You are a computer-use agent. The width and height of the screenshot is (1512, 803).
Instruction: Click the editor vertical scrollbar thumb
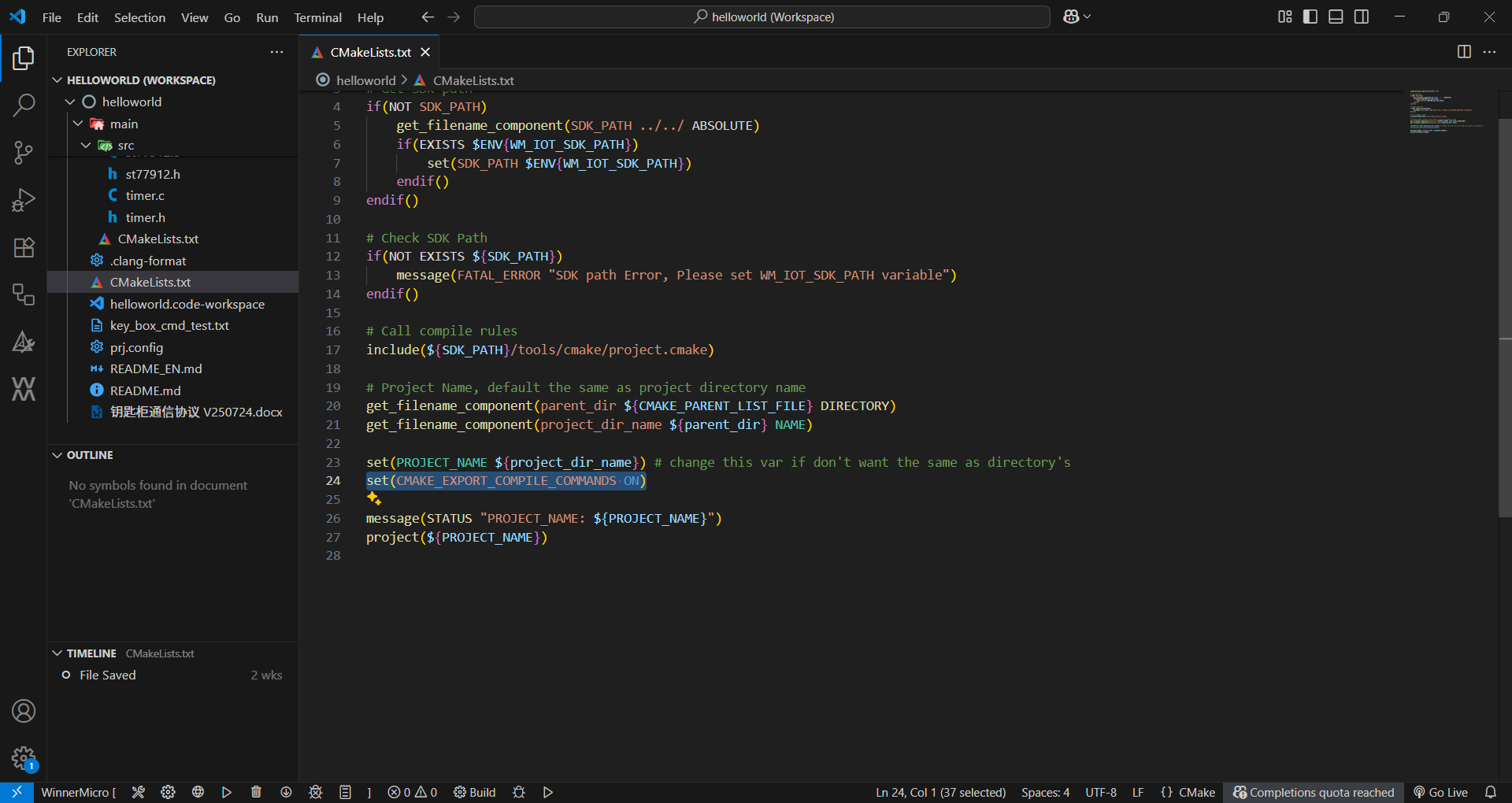point(1505,318)
